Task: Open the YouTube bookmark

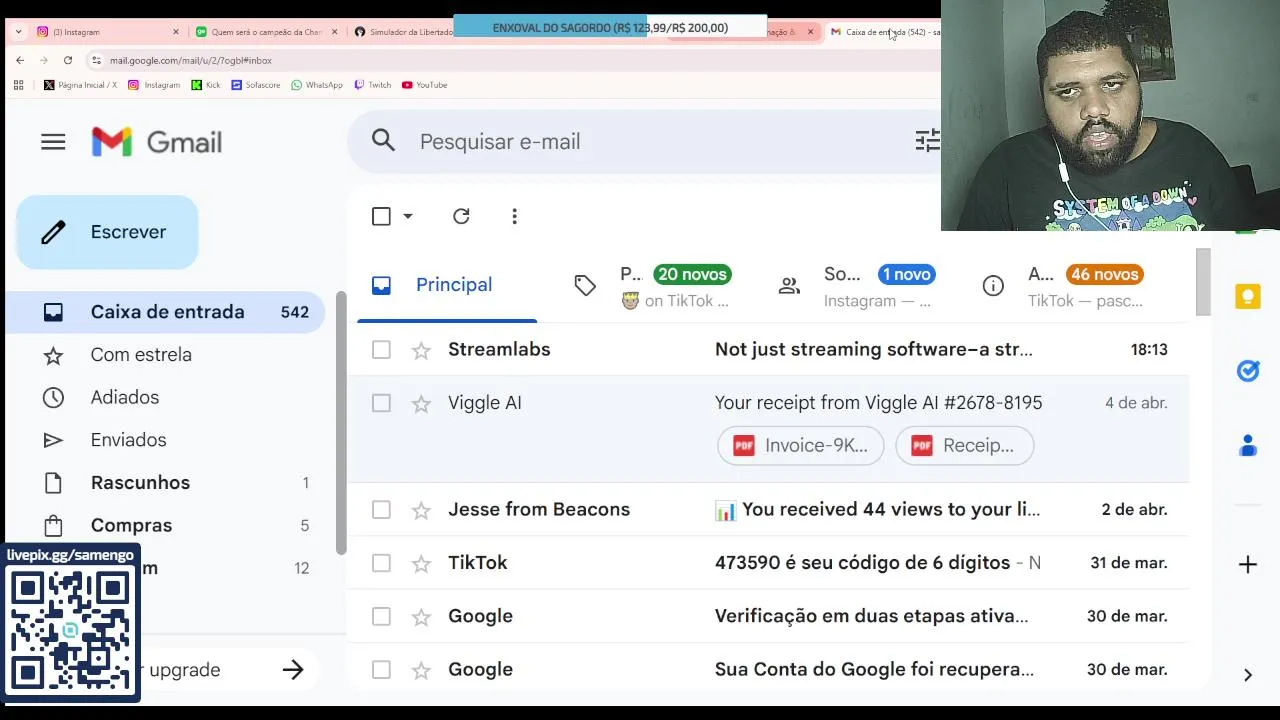Action: click(x=425, y=85)
